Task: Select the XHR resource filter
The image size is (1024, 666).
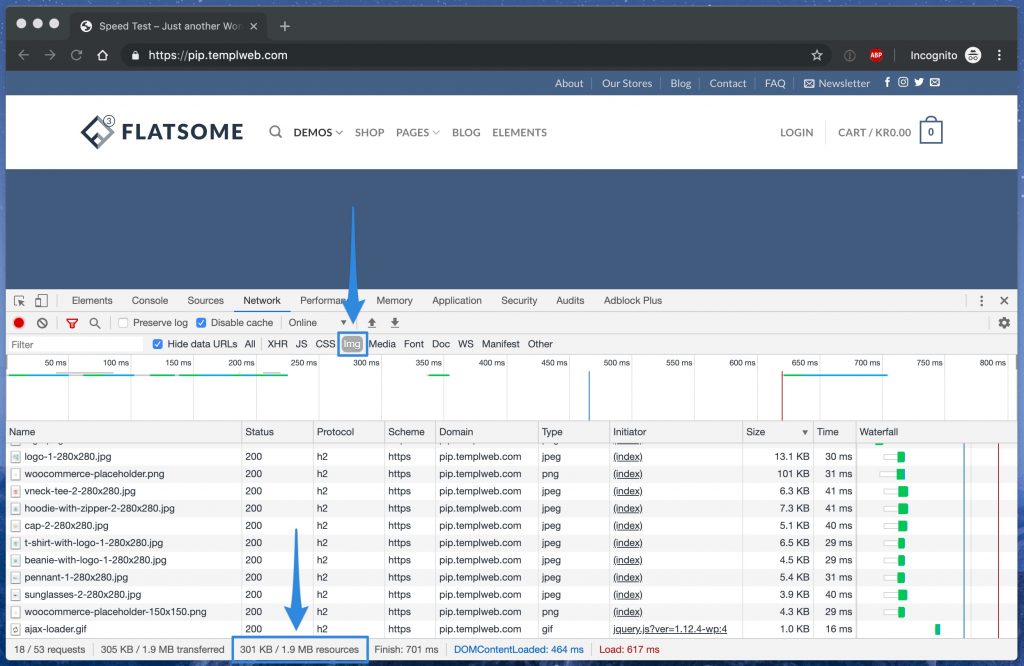Action: tap(278, 344)
